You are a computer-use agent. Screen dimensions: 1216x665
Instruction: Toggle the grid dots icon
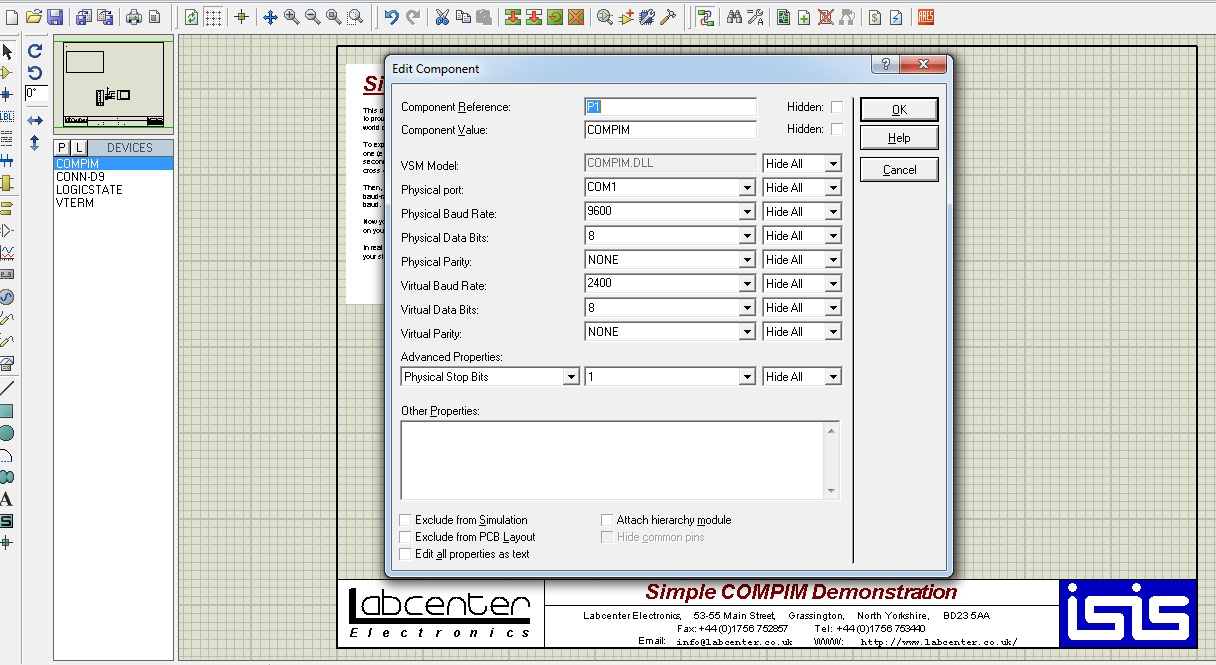click(x=213, y=17)
